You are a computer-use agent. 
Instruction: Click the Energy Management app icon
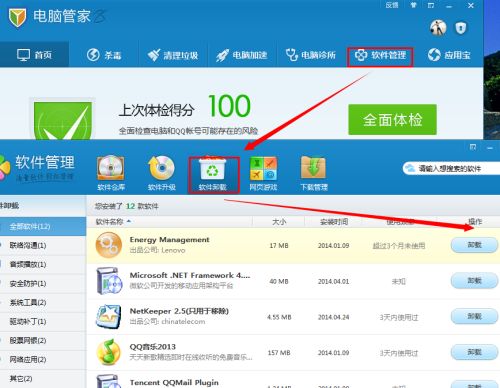(x=109, y=245)
